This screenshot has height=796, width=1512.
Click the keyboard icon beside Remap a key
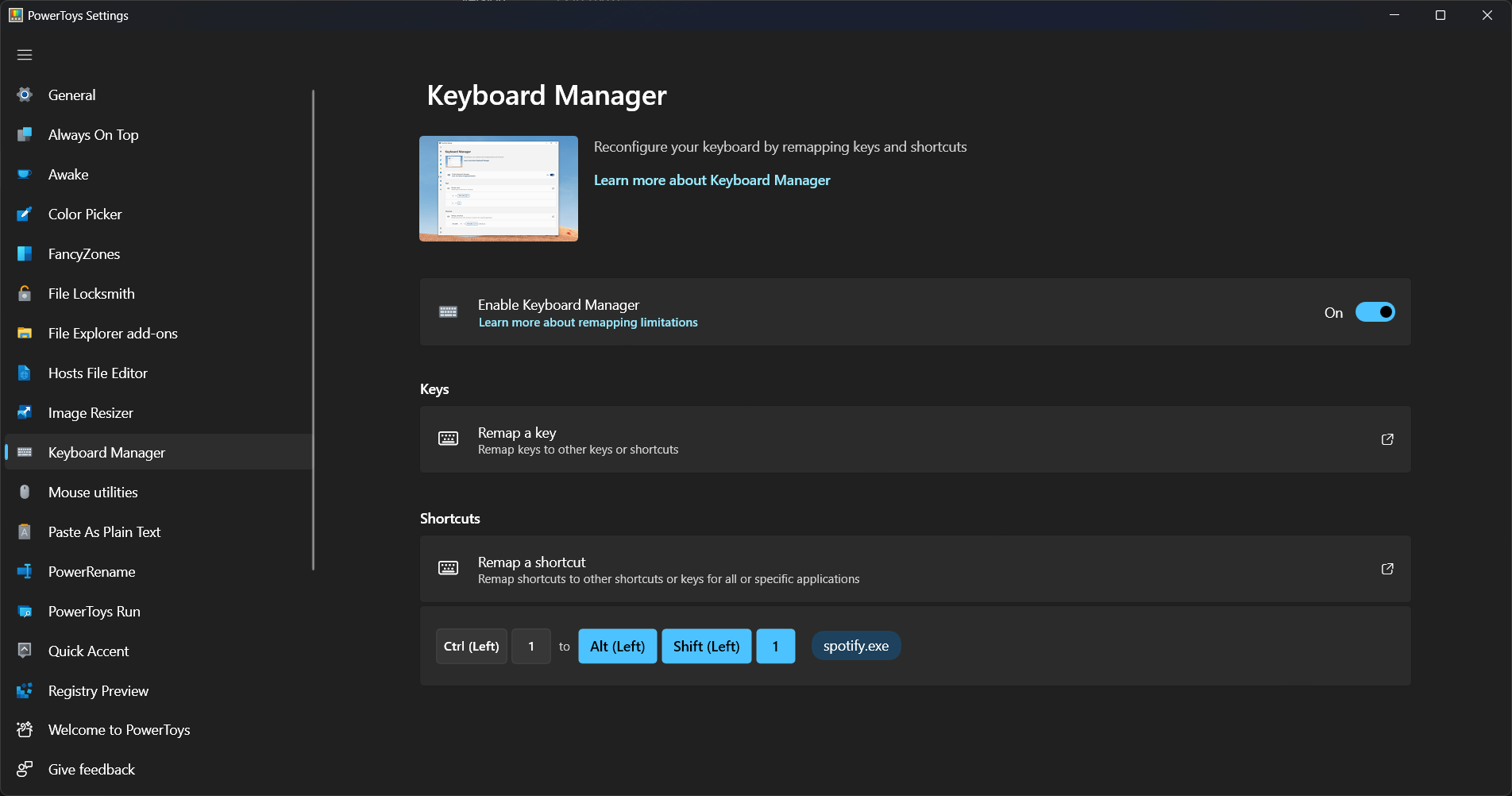tap(448, 439)
